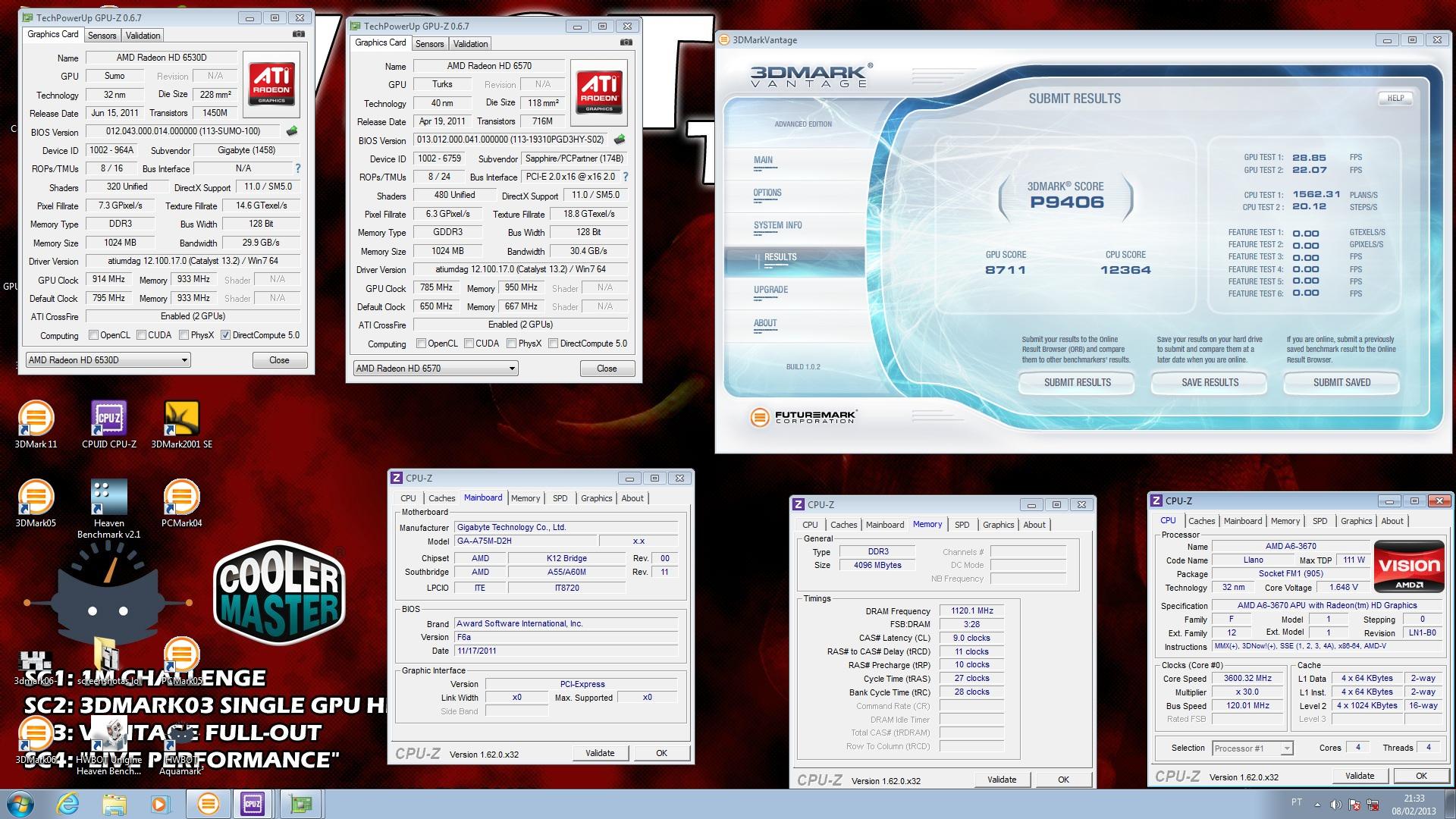
Task: Open the SPD tab in CPU-Z Memory window
Action: pos(962,525)
